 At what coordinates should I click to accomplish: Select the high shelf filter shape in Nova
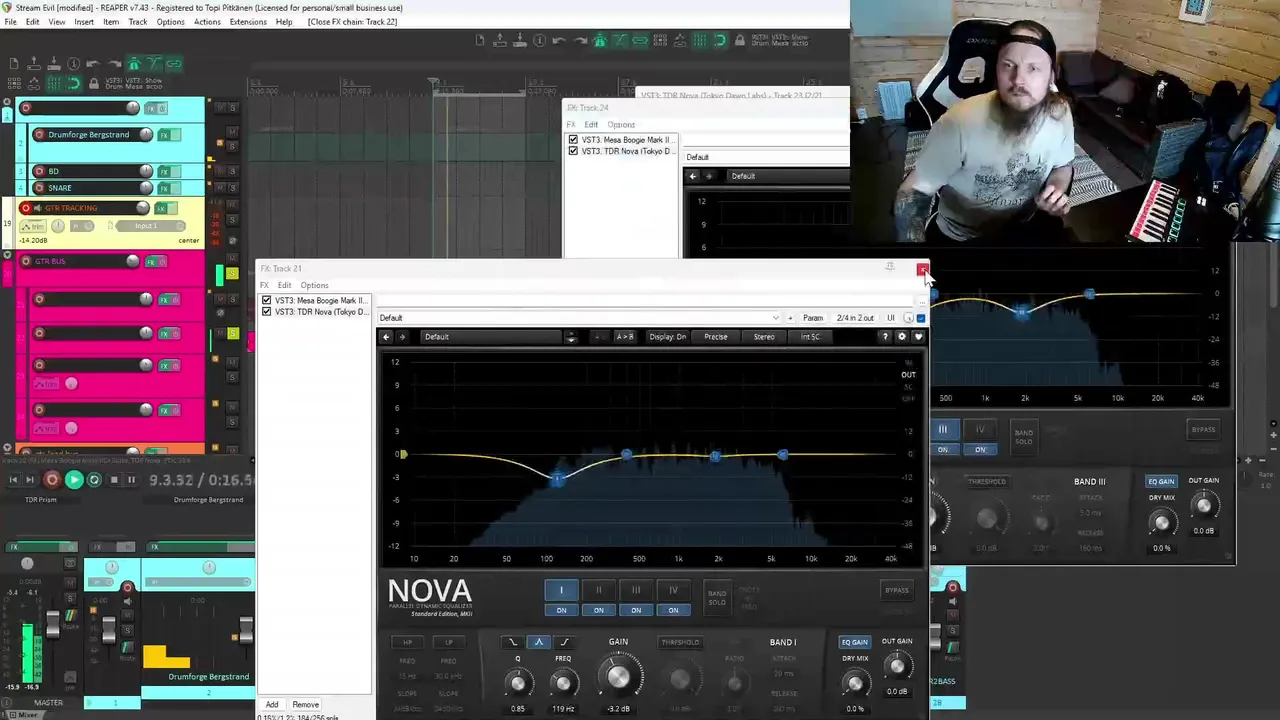click(x=565, y=642)
